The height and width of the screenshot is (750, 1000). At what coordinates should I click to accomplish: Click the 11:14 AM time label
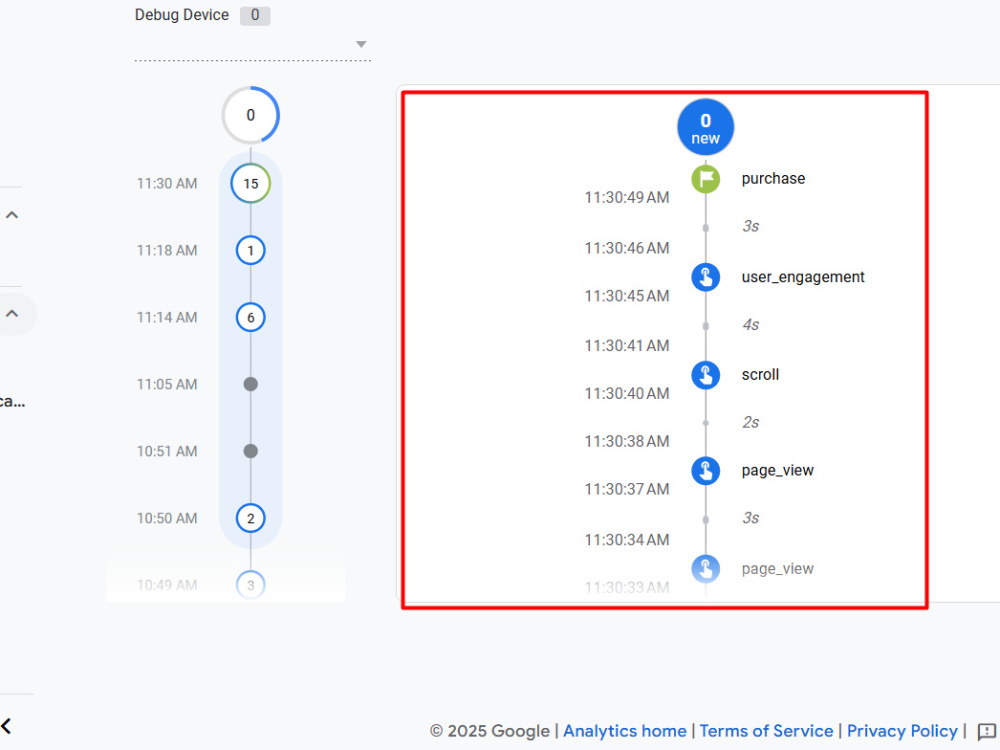[166, 318]
